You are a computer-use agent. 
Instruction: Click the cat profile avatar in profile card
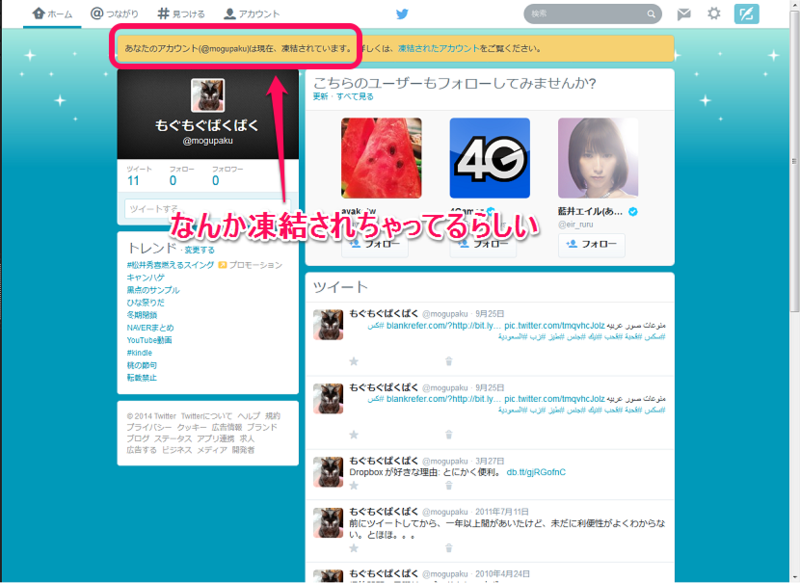tap(208, 95)
